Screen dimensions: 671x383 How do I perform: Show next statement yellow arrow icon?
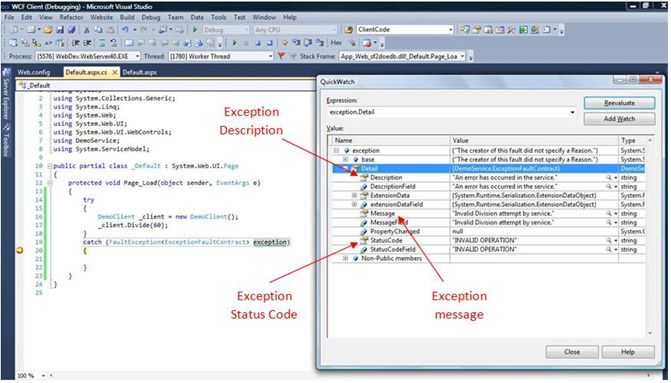tap(285, 43)
